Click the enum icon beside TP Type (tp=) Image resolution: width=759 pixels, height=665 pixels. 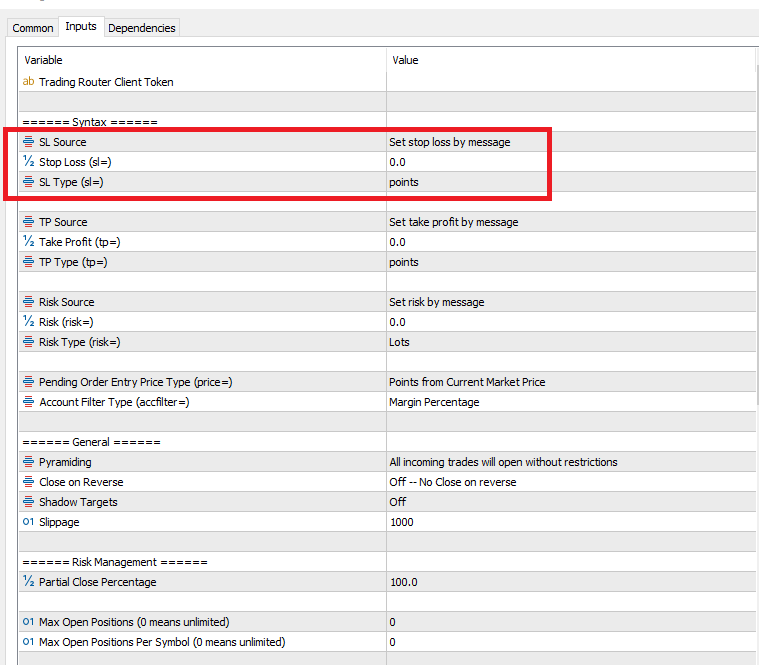(x=29, y=262)
